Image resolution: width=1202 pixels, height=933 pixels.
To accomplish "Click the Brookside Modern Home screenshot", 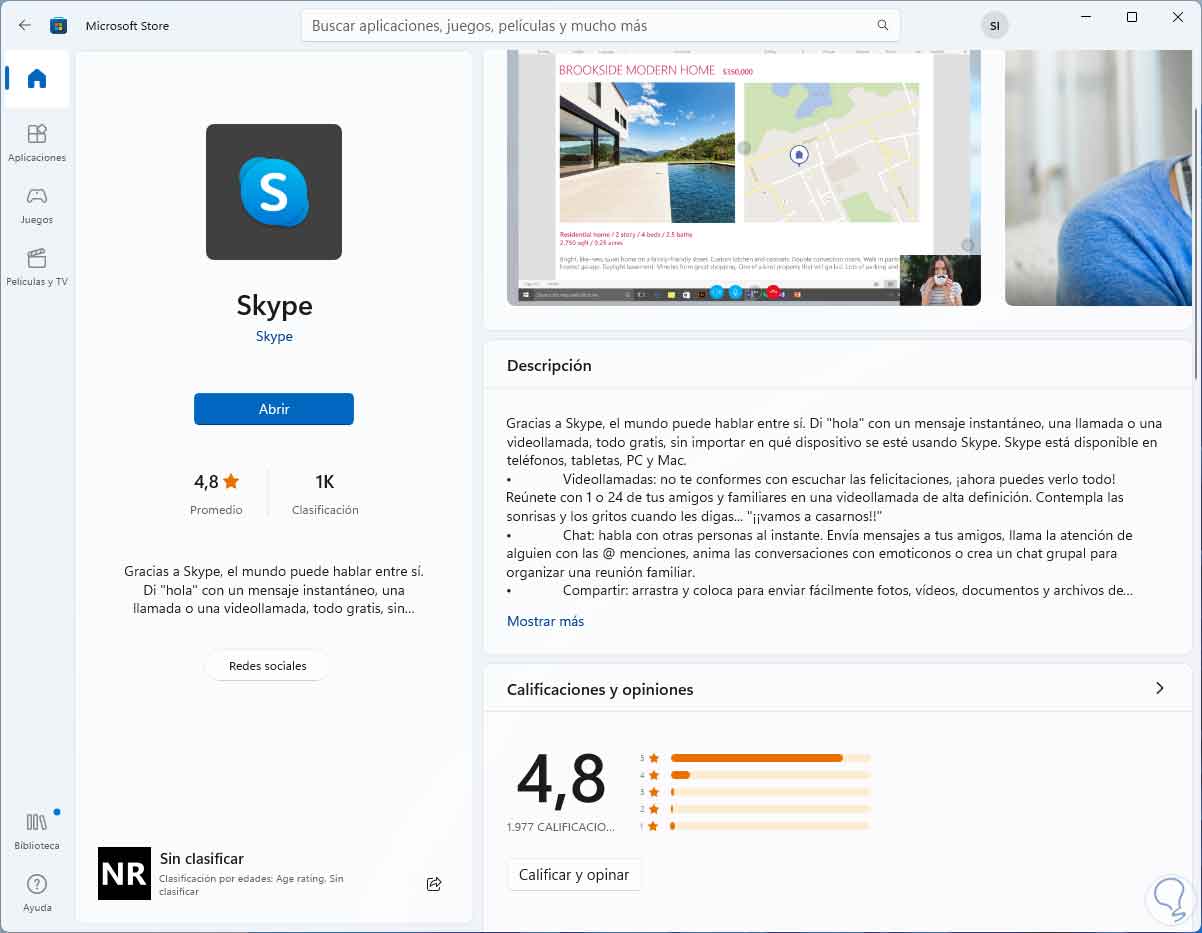I will pos(744,178).
